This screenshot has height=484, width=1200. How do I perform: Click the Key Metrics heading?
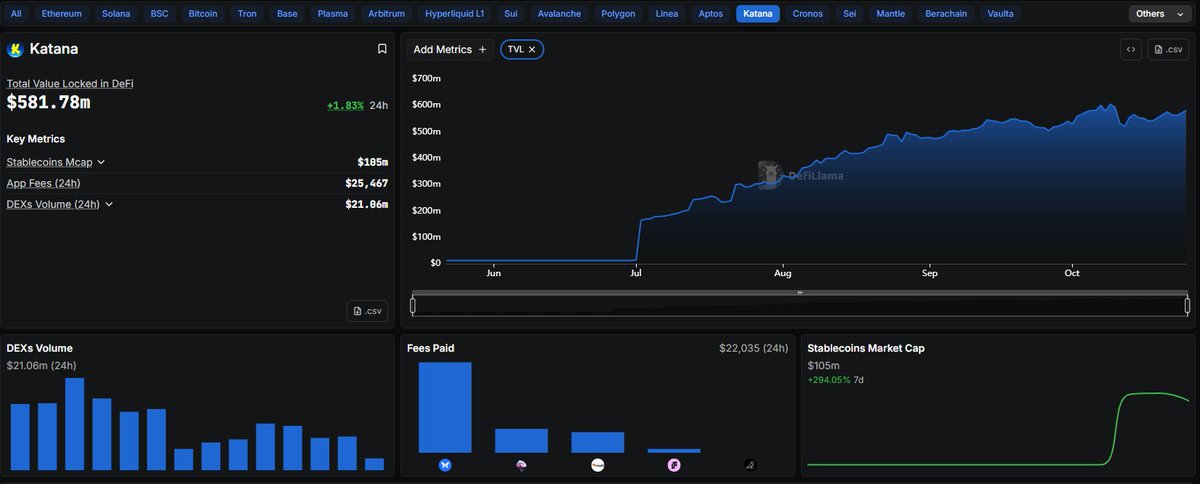click(36, 139)
